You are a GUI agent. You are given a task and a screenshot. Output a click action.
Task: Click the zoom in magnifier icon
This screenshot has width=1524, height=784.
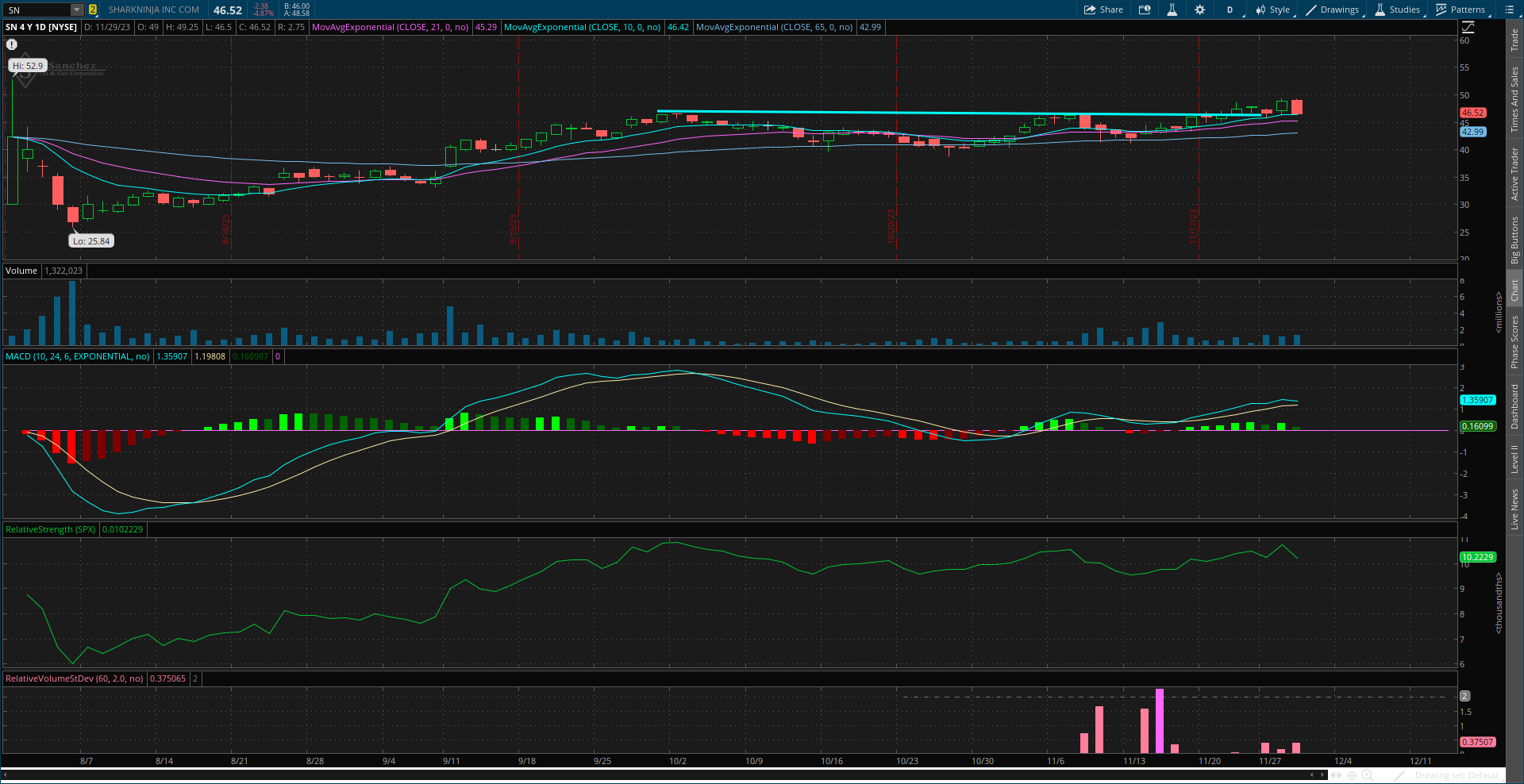tap(1367, 775)
